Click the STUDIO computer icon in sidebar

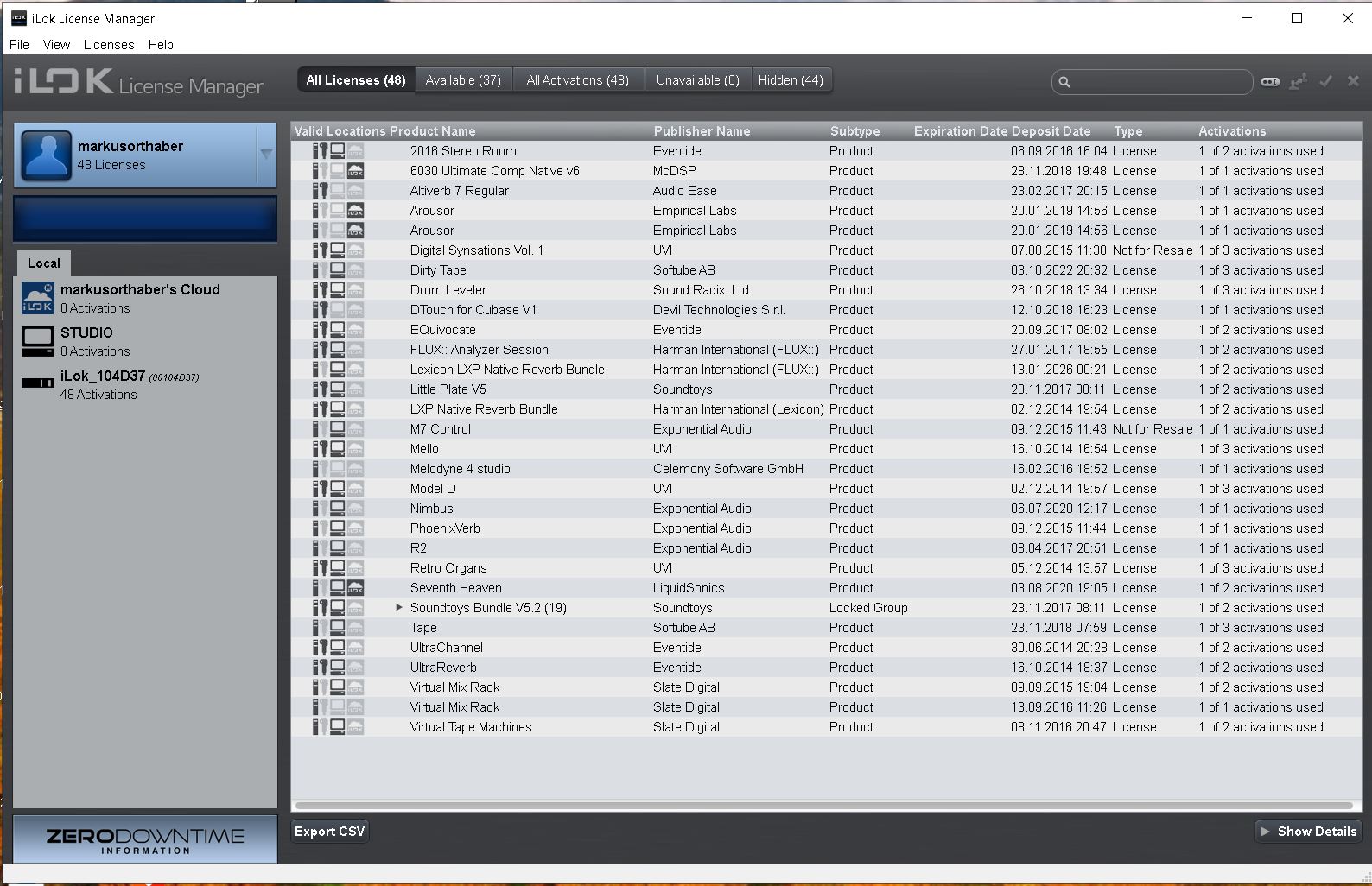pyautogui.click(x=37, y=341)
